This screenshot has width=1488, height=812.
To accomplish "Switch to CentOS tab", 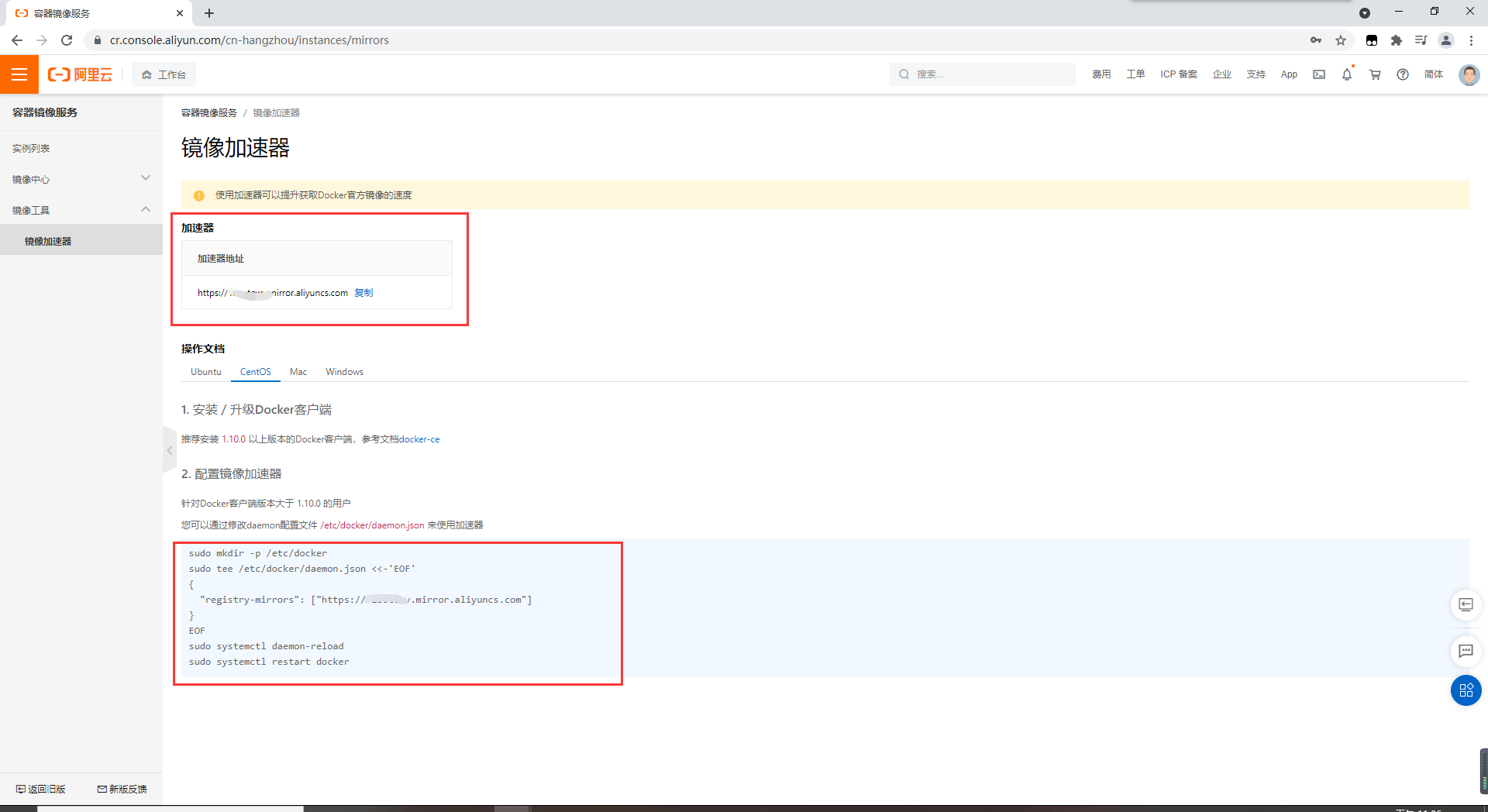I will click(x=256, y=372).
